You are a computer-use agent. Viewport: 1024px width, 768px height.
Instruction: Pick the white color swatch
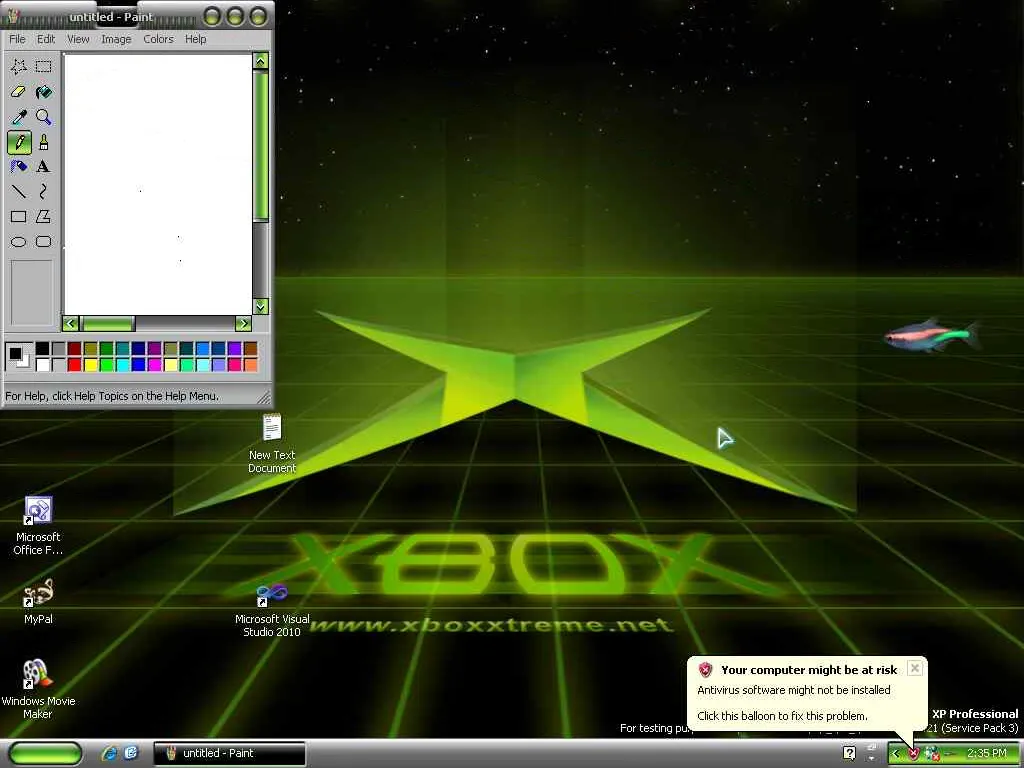click(x=42, y=364)
